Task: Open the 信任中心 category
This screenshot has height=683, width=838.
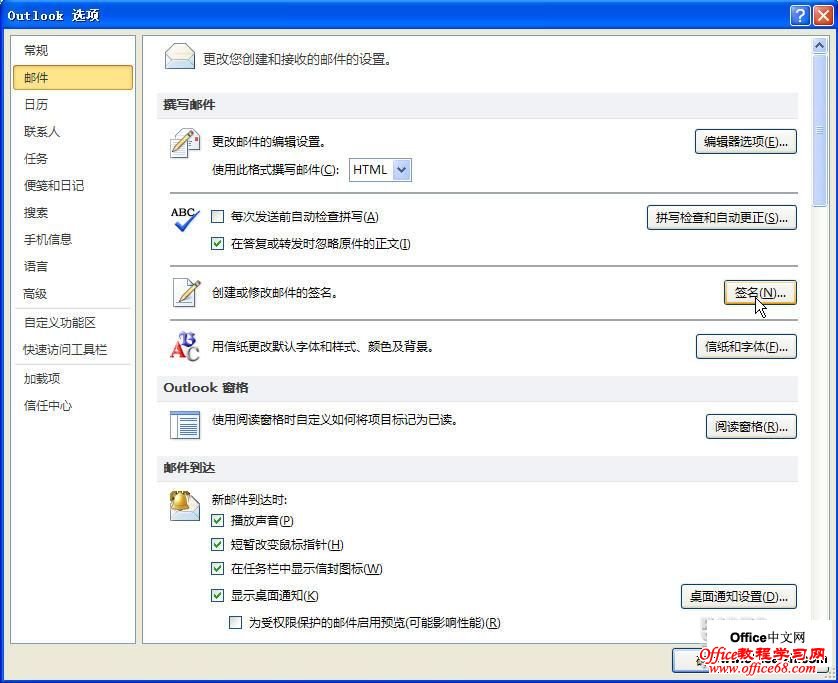Action: tap(73, 406)
